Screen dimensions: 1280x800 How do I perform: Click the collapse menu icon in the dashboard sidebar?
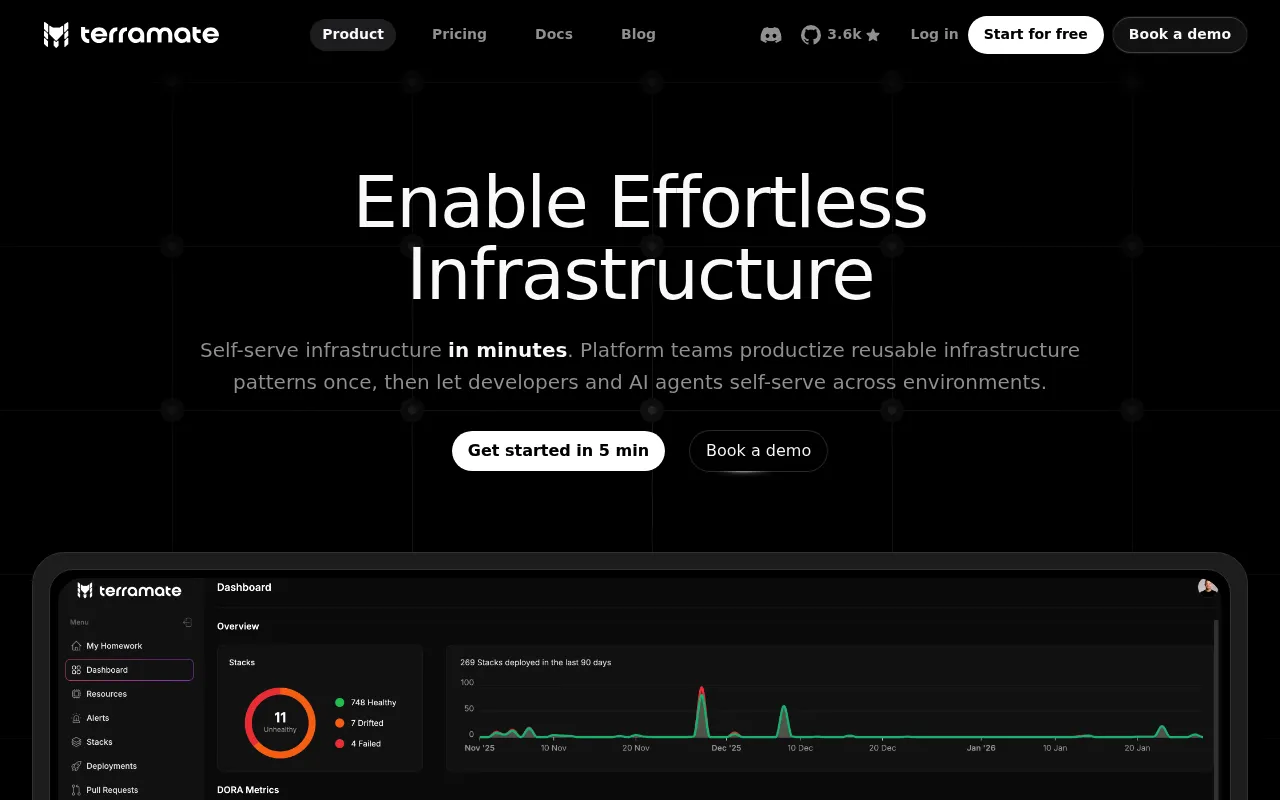(x=187, y=622)
